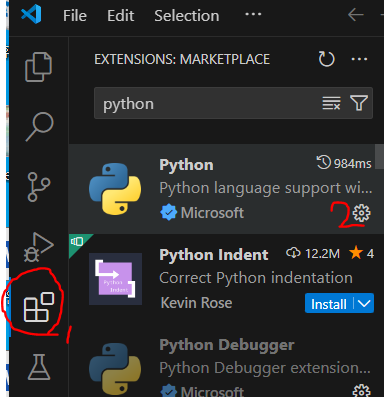Screen dimensions: 384x397
Task: Click the Python Debugger extension logo
Action: [x=115, y=369]
